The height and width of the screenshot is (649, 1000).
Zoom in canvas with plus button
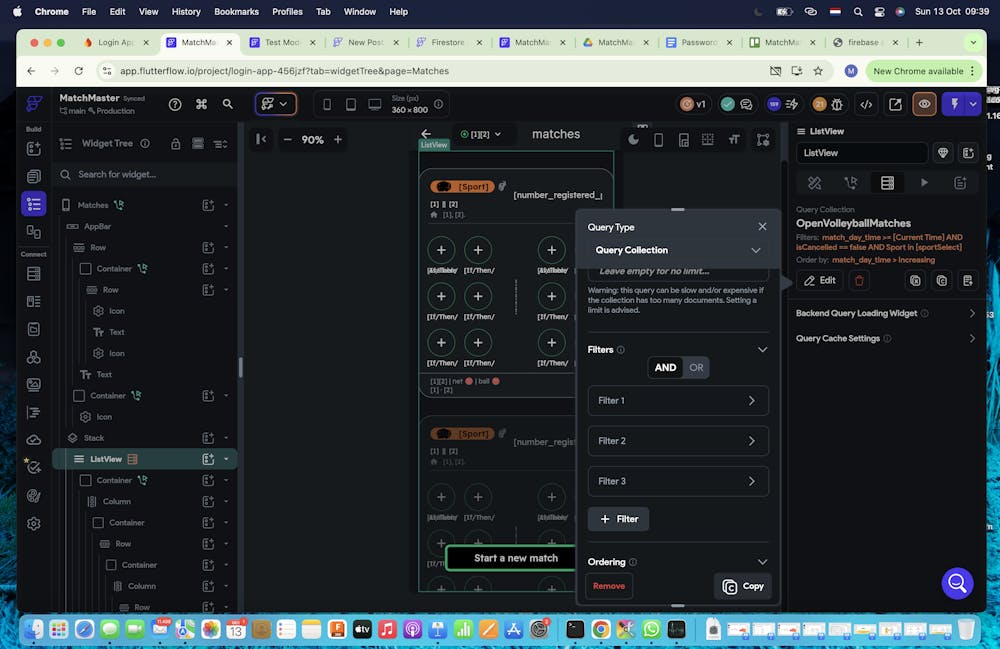(x=338, y=139)
